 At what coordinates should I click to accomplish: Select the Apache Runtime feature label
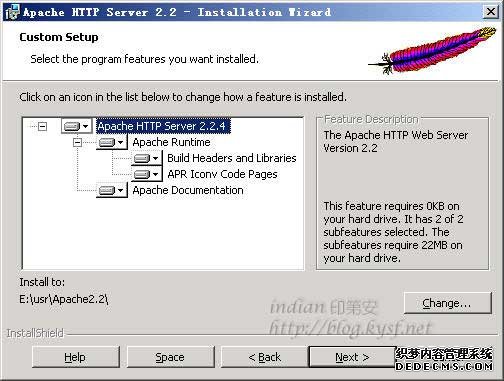[x=171, y=142]
